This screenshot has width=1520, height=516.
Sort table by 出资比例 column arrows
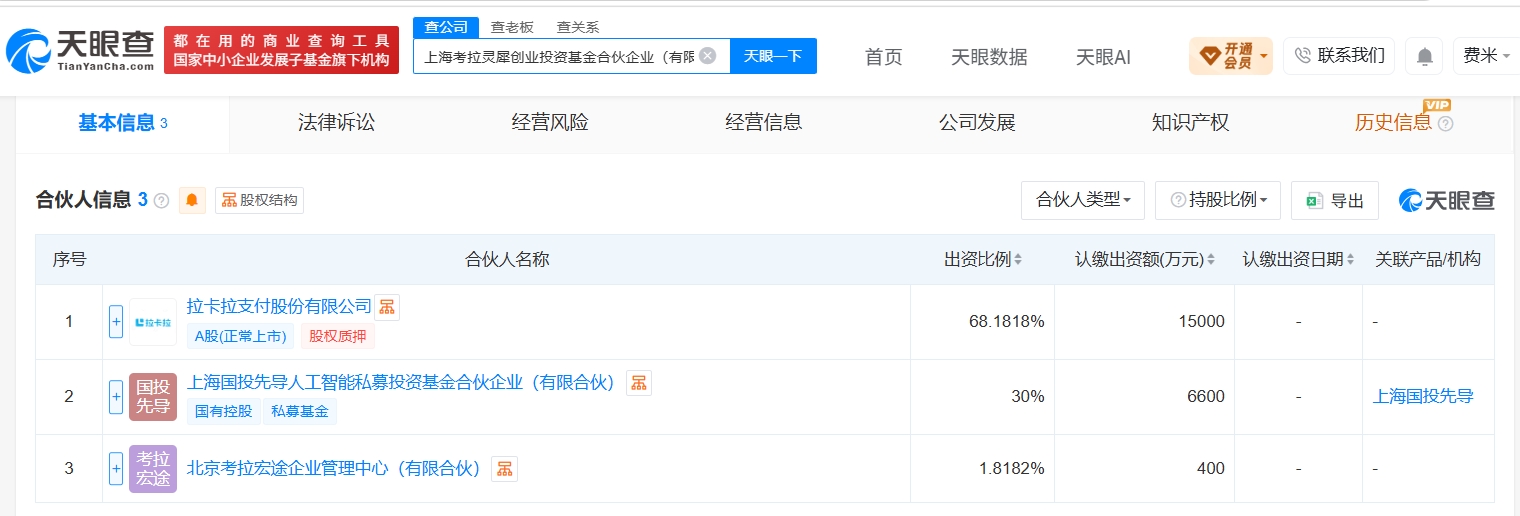pyautogui.click(x=1018, y=260)
